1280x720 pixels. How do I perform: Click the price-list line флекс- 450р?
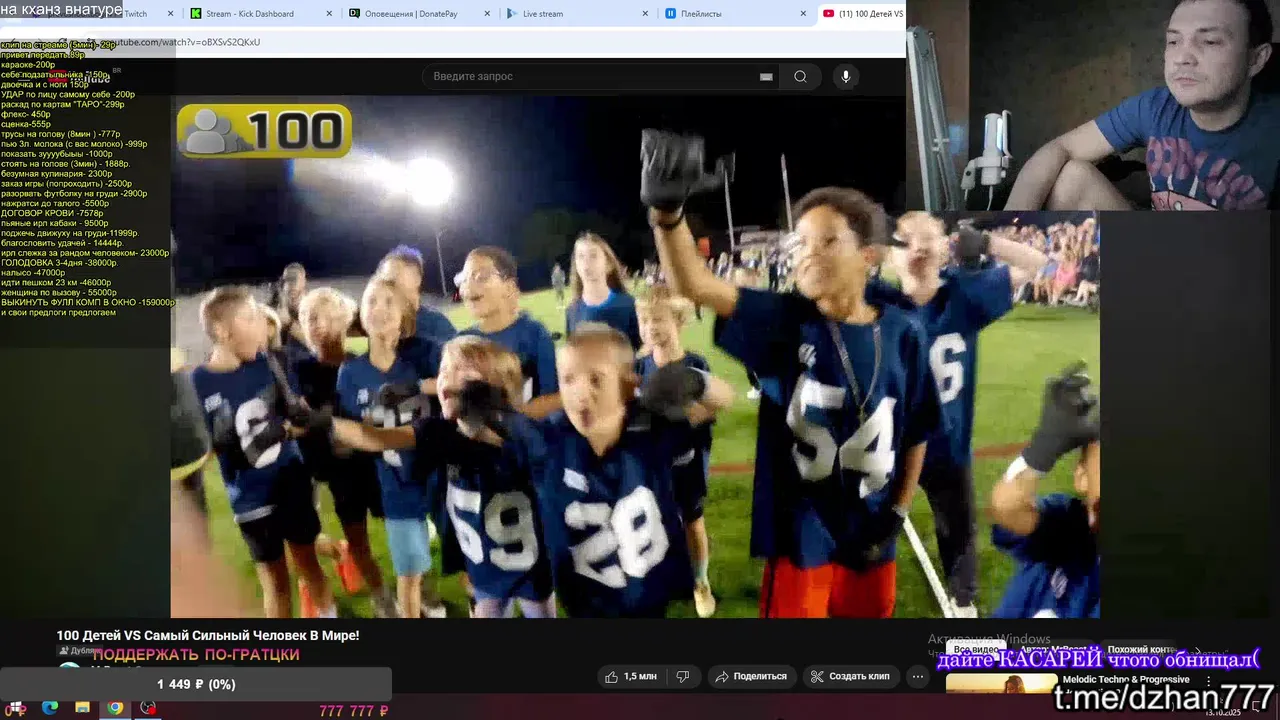pos(26,114)
